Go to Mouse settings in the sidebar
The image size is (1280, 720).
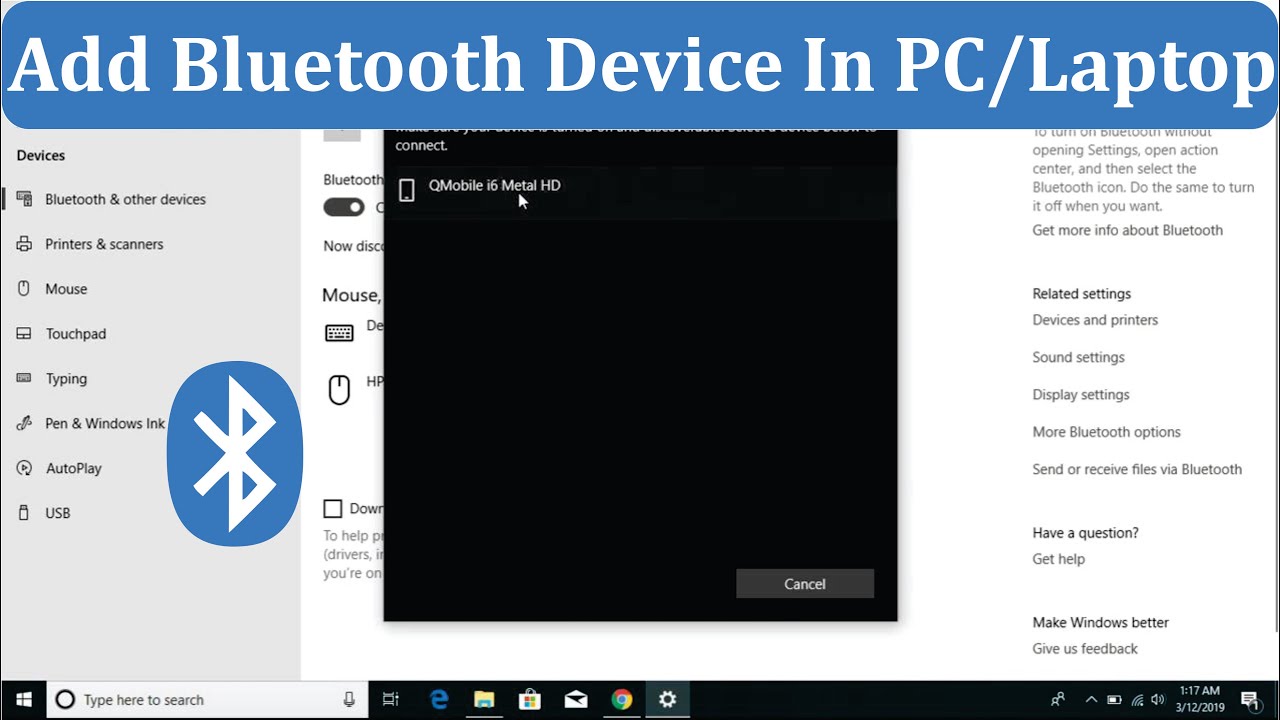66,289
